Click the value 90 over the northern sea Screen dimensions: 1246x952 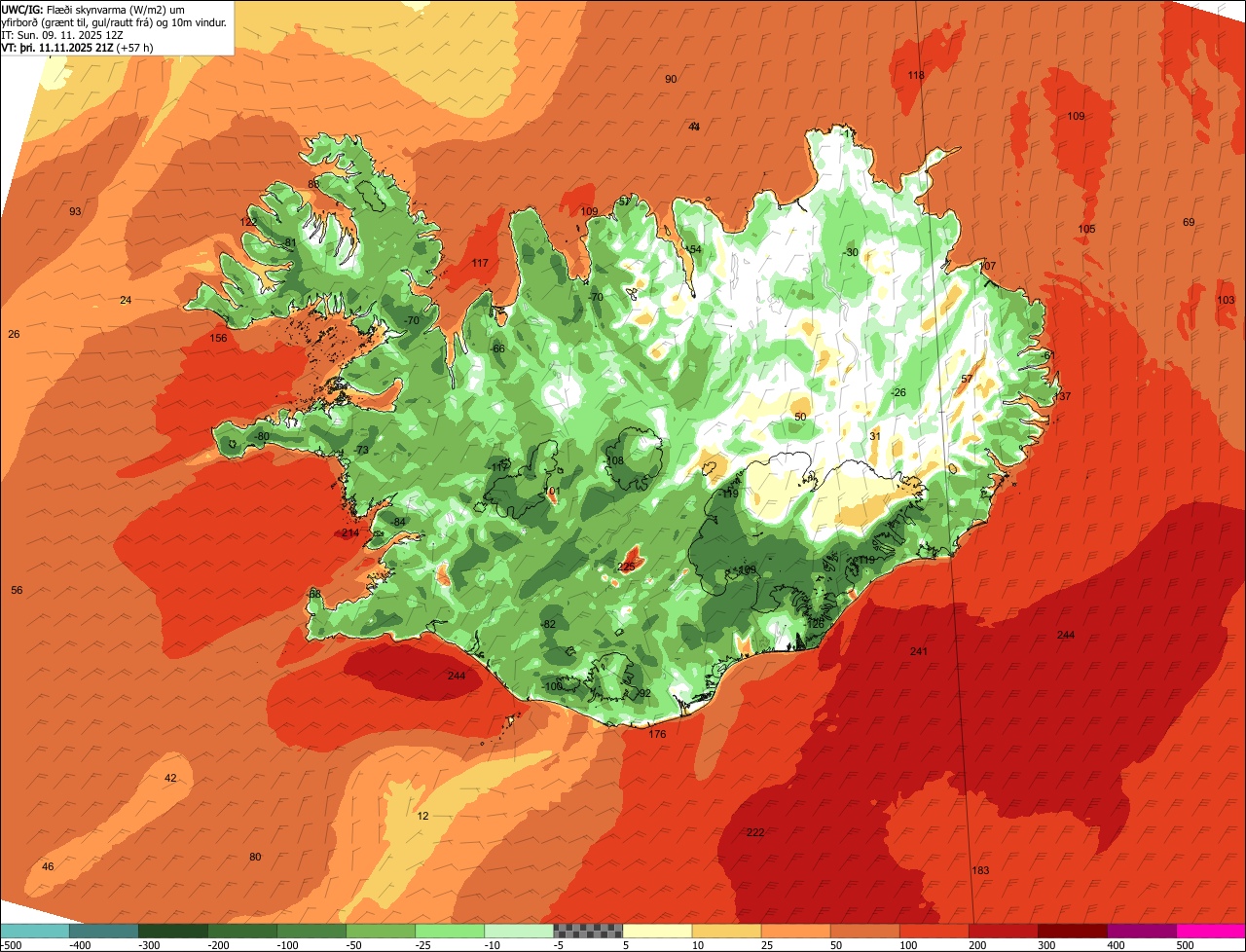pos(671,79)
